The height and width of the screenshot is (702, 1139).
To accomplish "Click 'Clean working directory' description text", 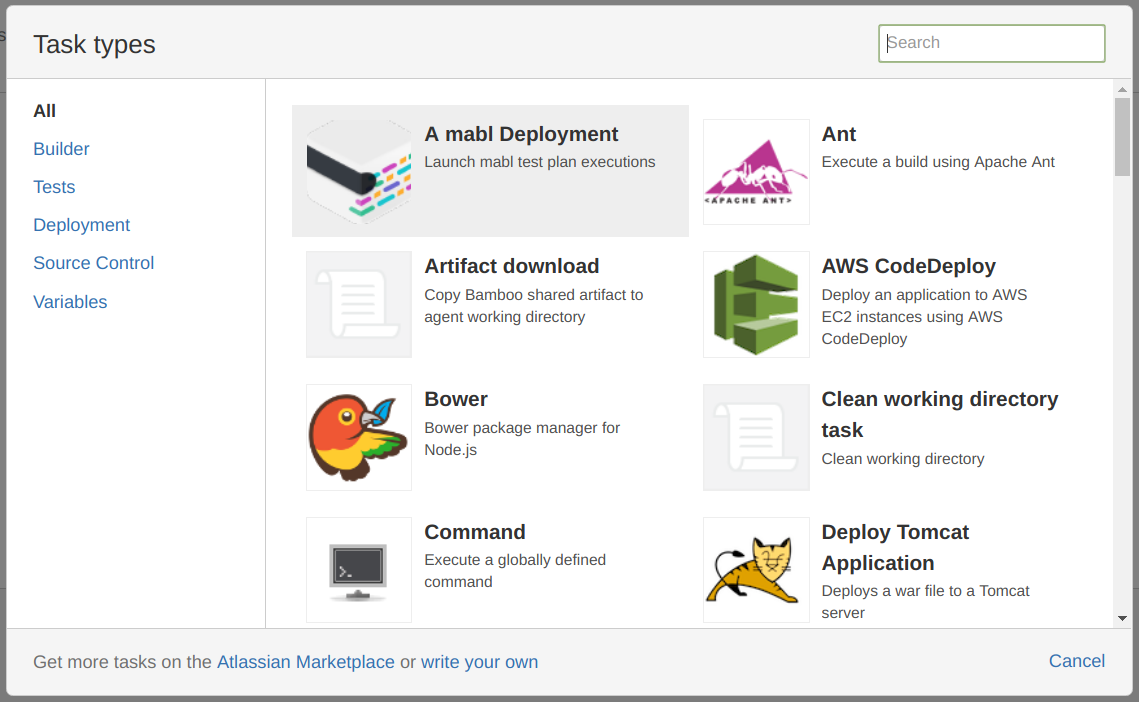I will coord(903,459).
